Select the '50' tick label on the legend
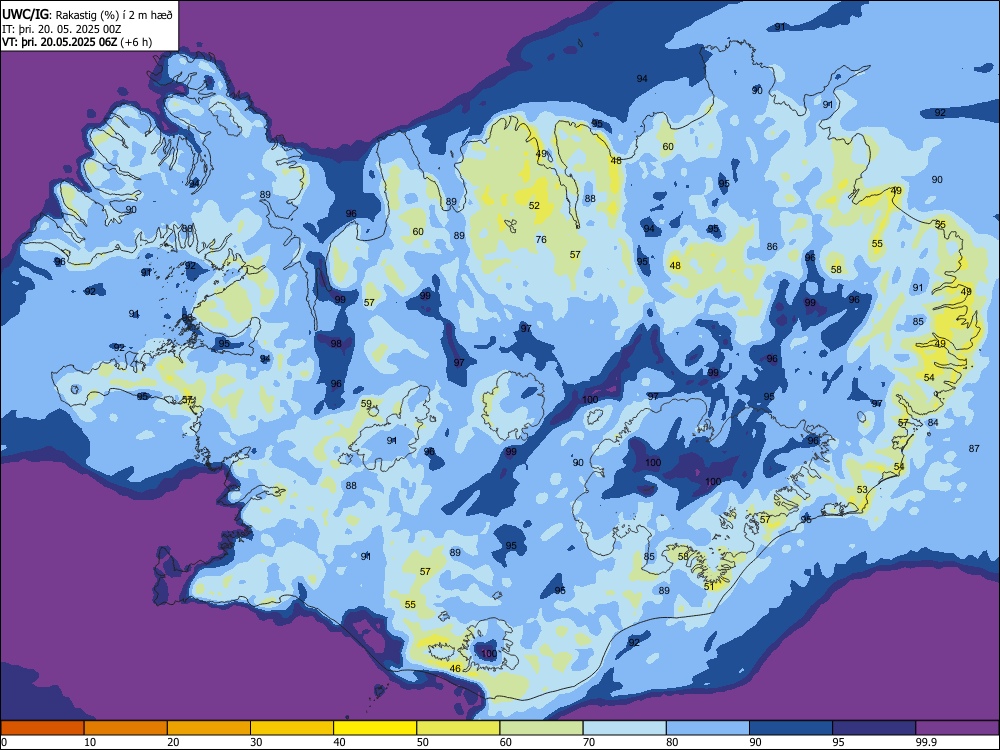The height and width of the screenshot is (750, 1000). pos(423,742)
